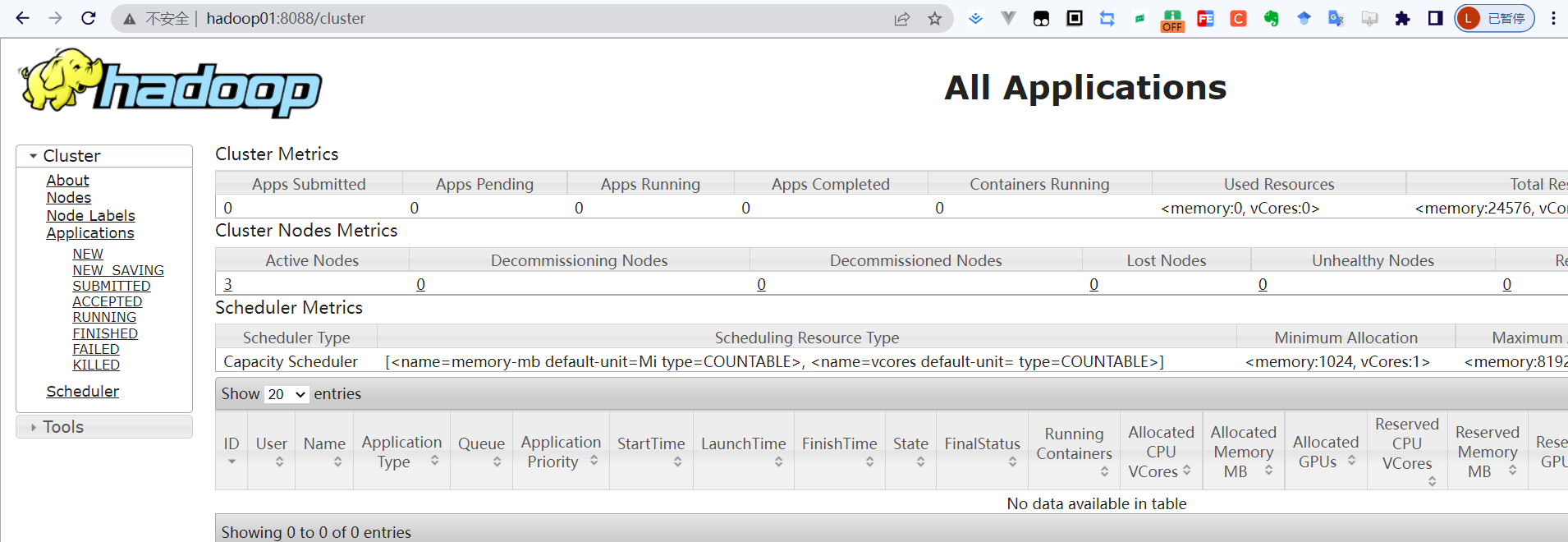Click the Hadoop elephant logo
This screenshot has height=542, width=1568.
170,83
